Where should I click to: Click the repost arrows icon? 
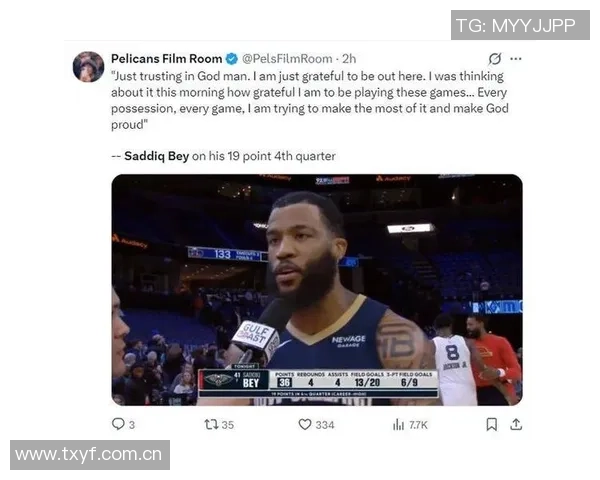210,424
